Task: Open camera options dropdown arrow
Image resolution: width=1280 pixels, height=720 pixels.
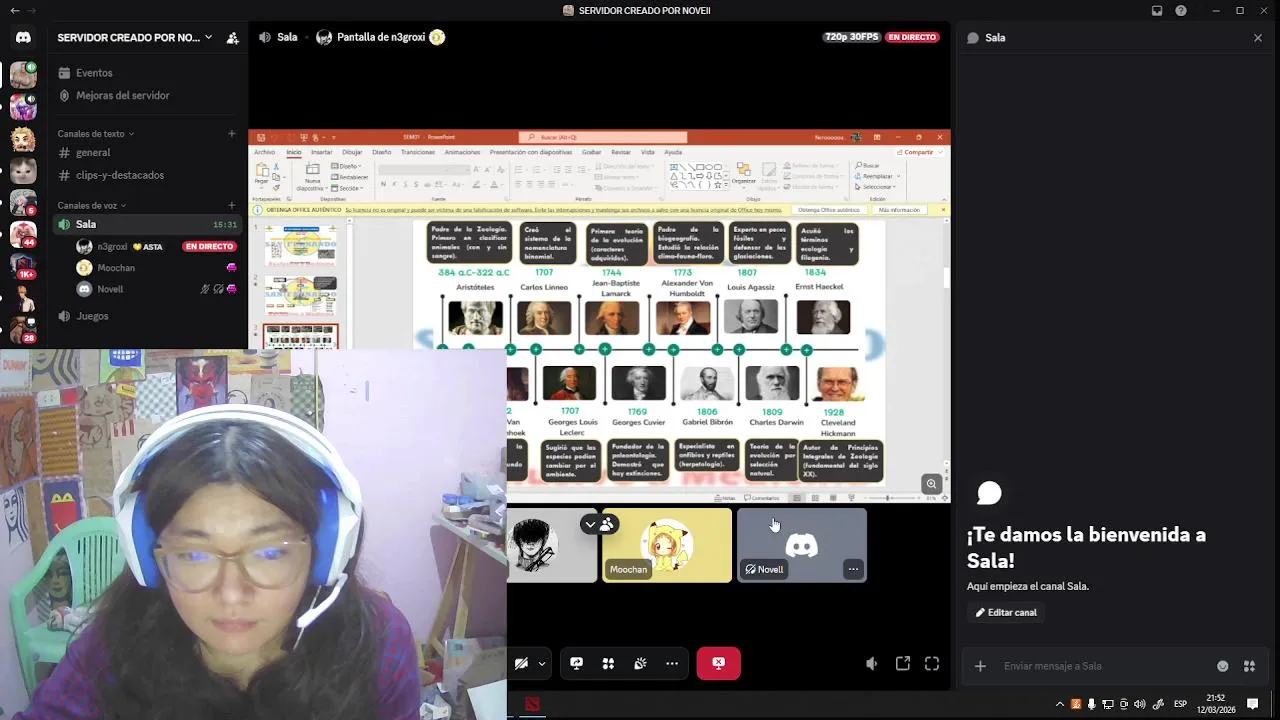Action: (x=542, y=663)
